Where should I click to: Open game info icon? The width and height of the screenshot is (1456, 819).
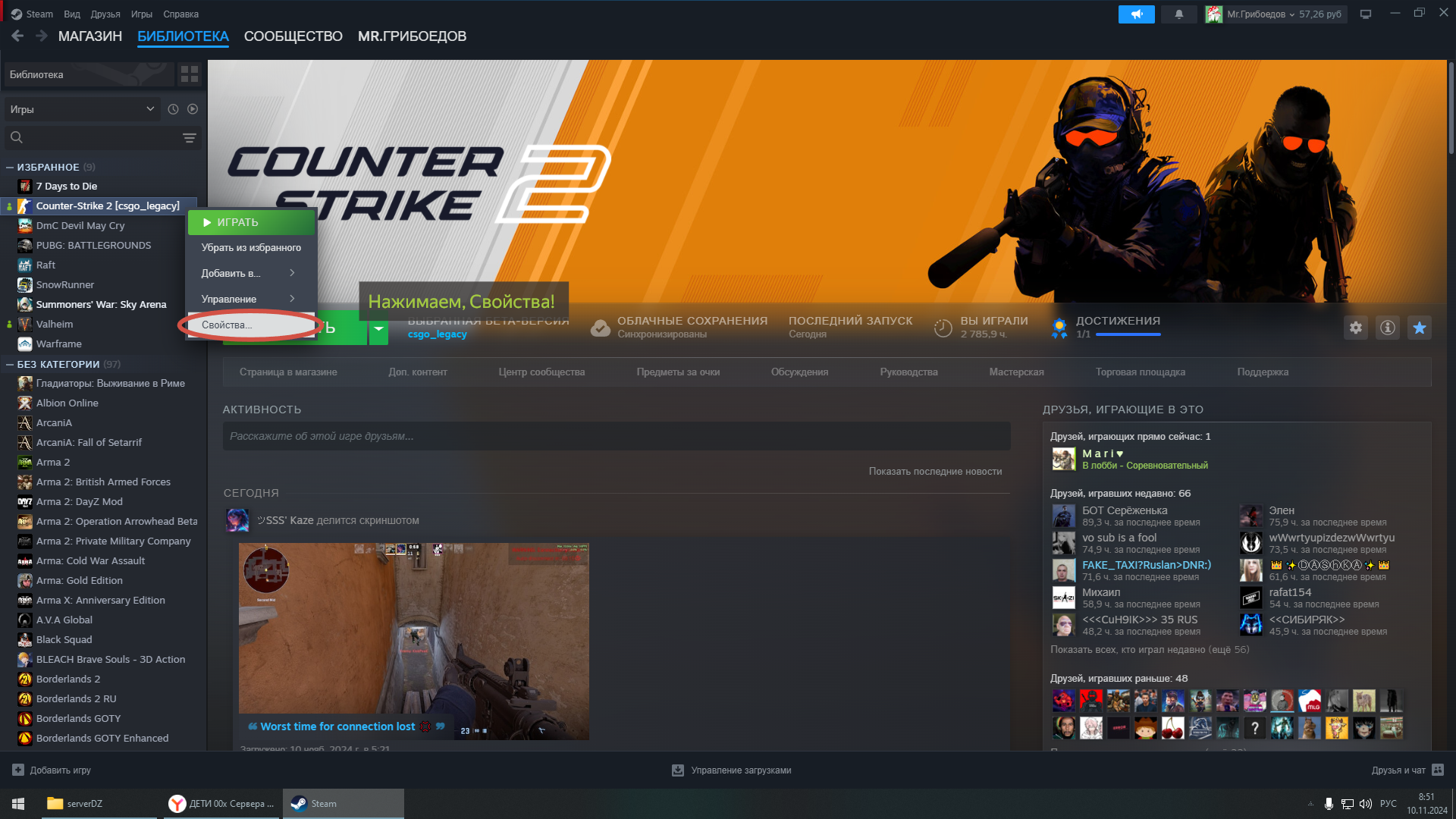[x=1388, y=328]
